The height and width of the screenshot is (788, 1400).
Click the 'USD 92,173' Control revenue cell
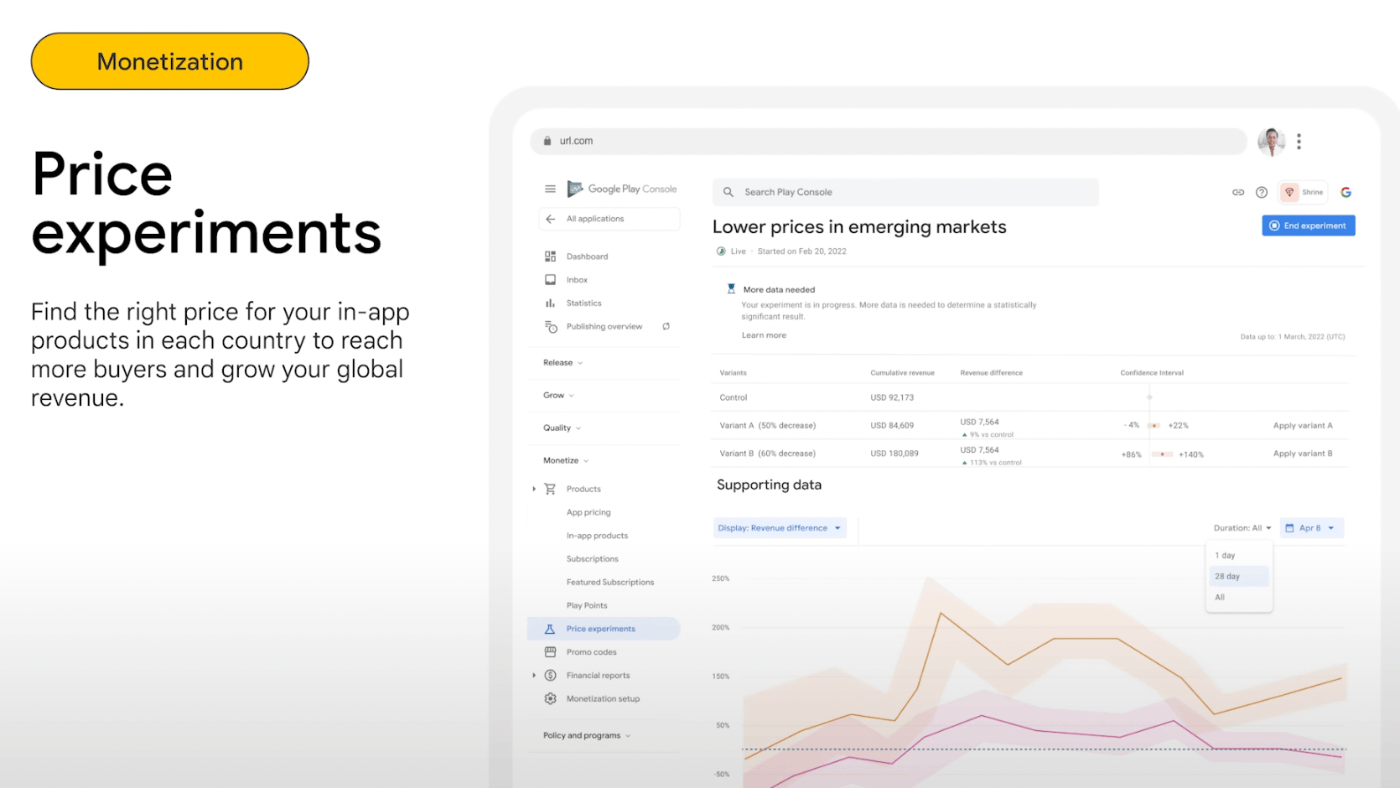tap(893, 398)
